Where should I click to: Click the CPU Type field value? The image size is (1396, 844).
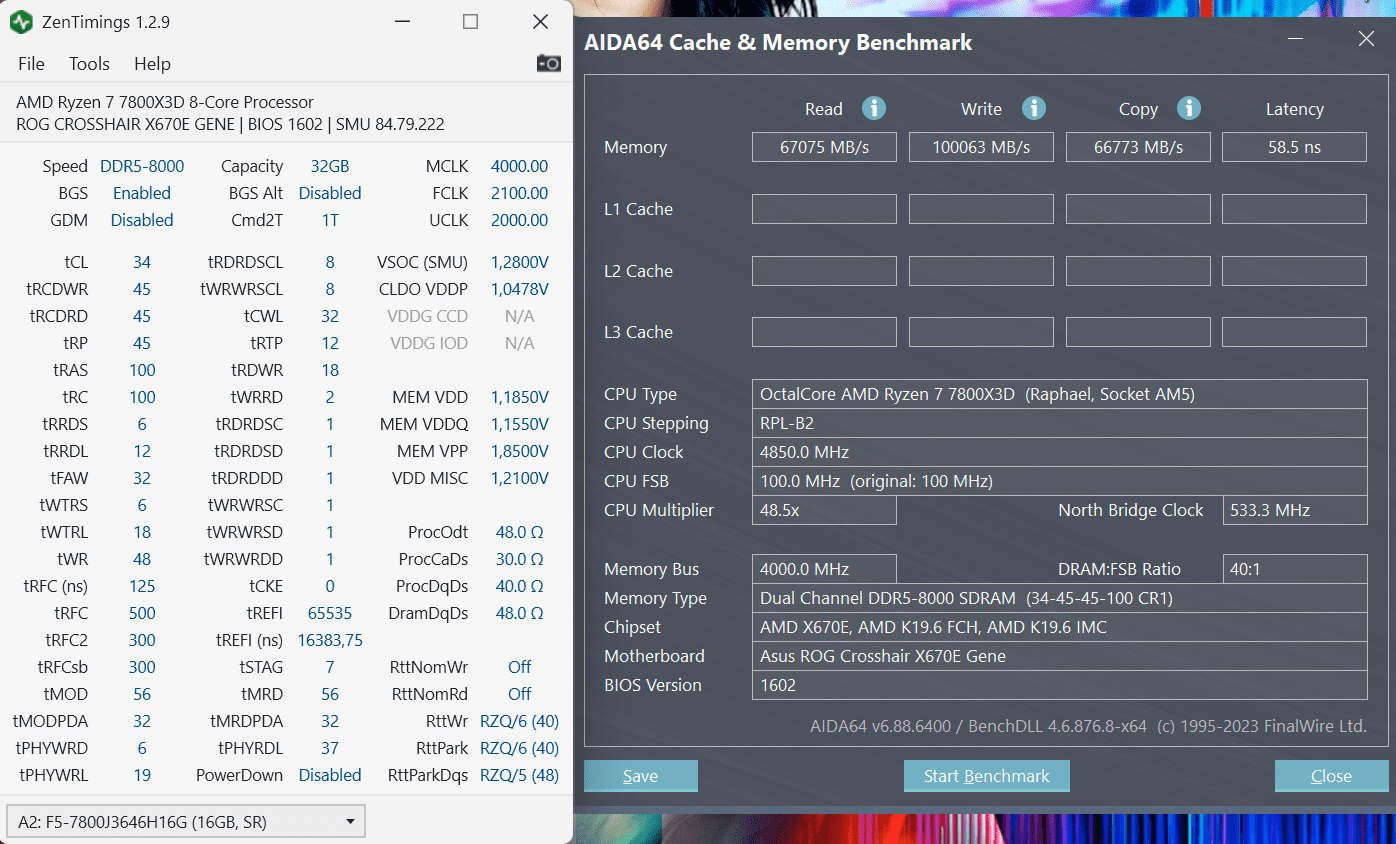point(1059,394)
